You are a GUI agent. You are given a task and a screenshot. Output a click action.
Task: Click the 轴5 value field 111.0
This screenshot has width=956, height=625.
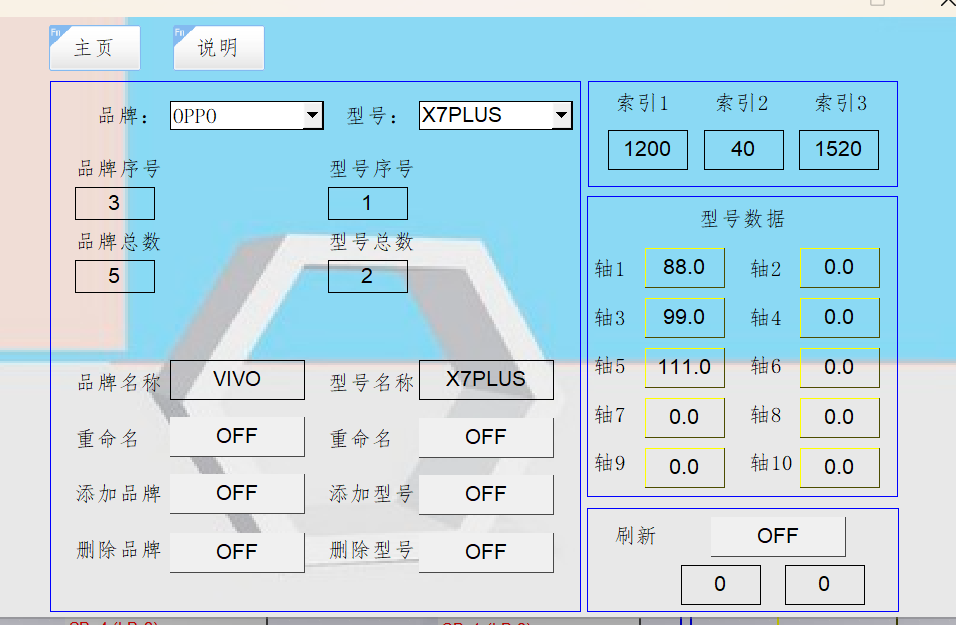coord(684,368)
